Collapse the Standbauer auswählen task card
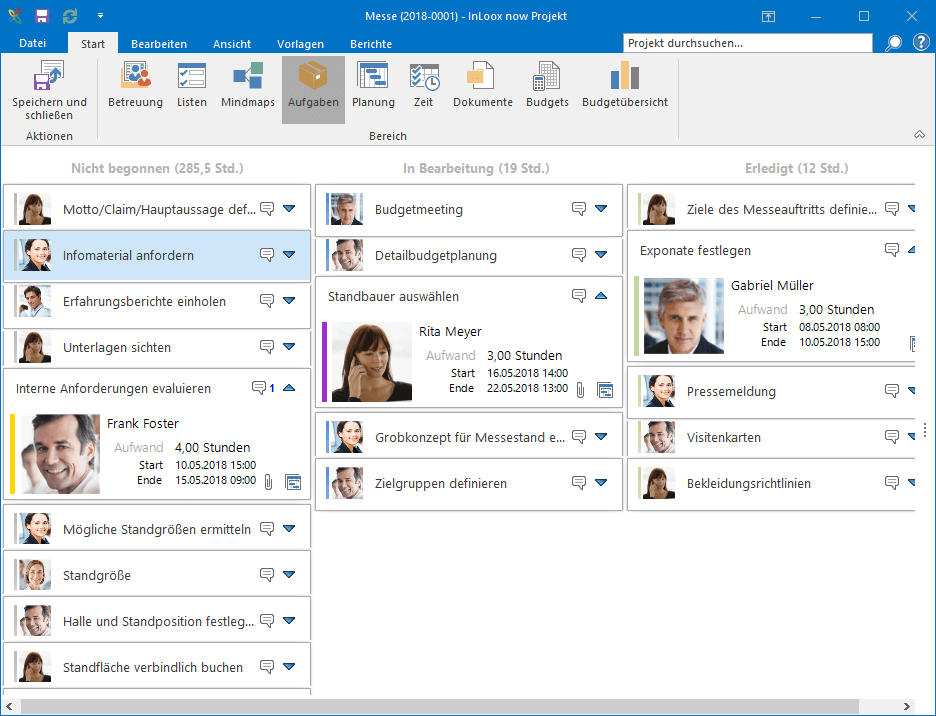The width and height of the screenshot is (936, 716). 601,296
